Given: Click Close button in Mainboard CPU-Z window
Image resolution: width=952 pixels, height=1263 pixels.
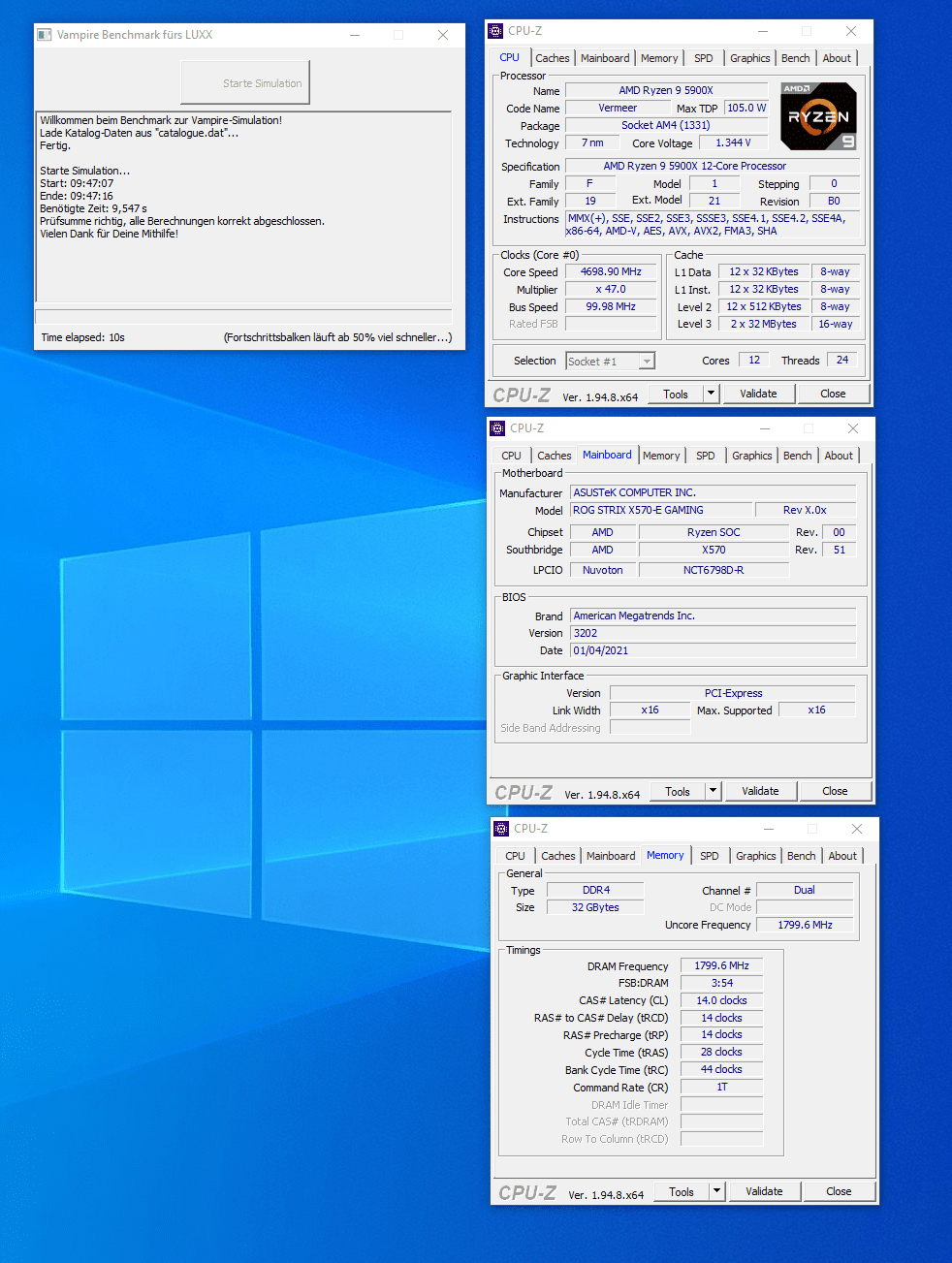Looking at the screenshot, I should 835,791.
